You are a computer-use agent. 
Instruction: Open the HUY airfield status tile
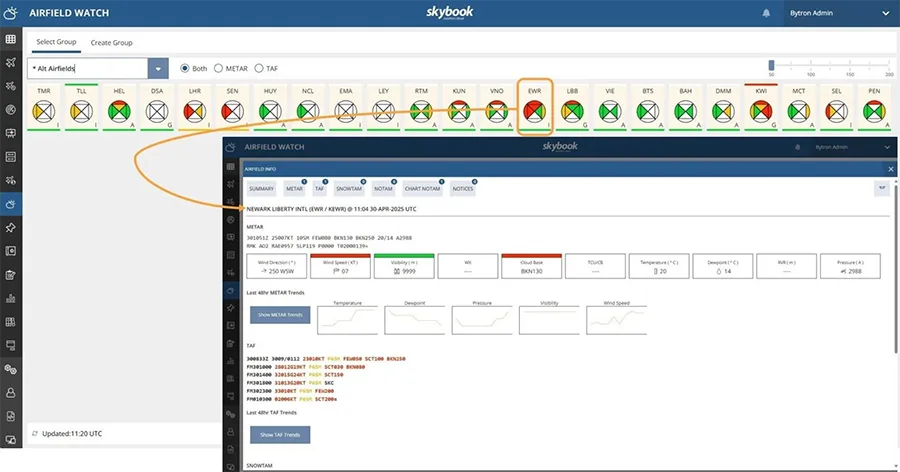coord(270,107)
